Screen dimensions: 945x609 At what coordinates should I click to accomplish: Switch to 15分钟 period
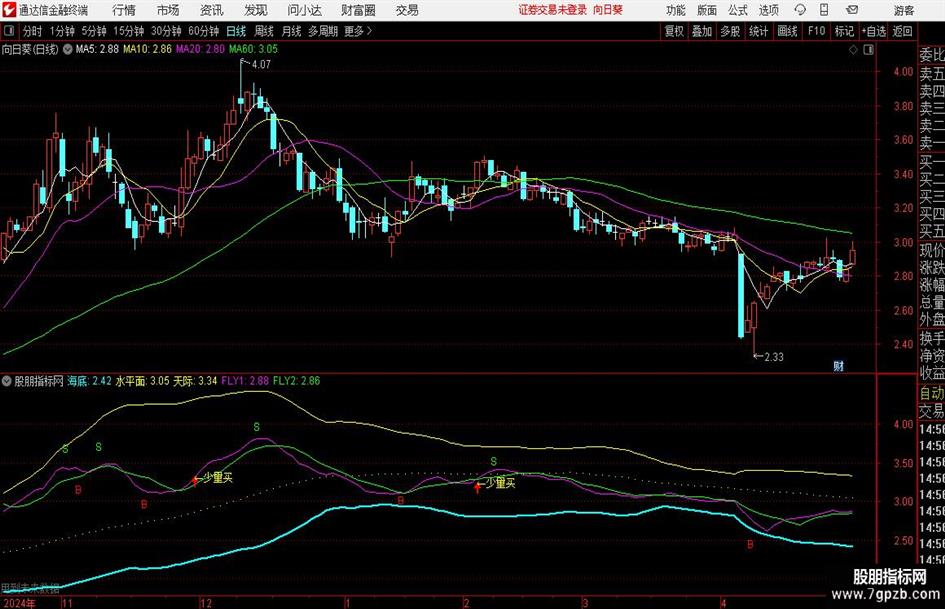(128, 31)
